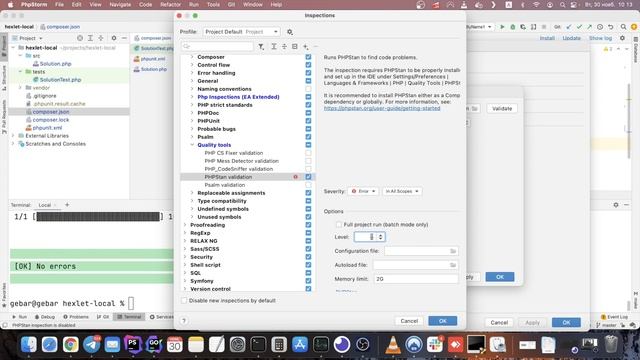Click Install link in composer panel
This screenshot has width=640, height=360.
[547, 38]
